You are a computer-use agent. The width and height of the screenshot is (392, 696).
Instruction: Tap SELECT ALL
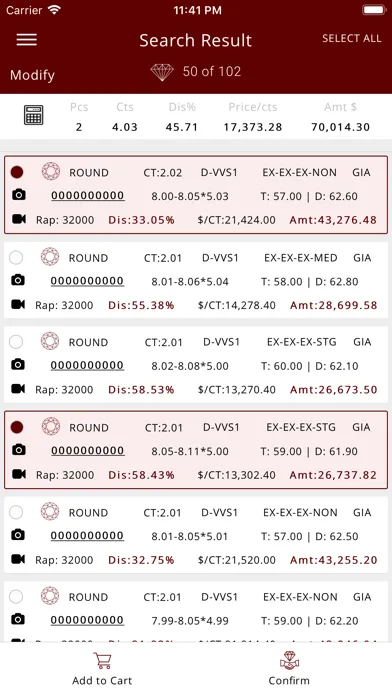point(352,39)
